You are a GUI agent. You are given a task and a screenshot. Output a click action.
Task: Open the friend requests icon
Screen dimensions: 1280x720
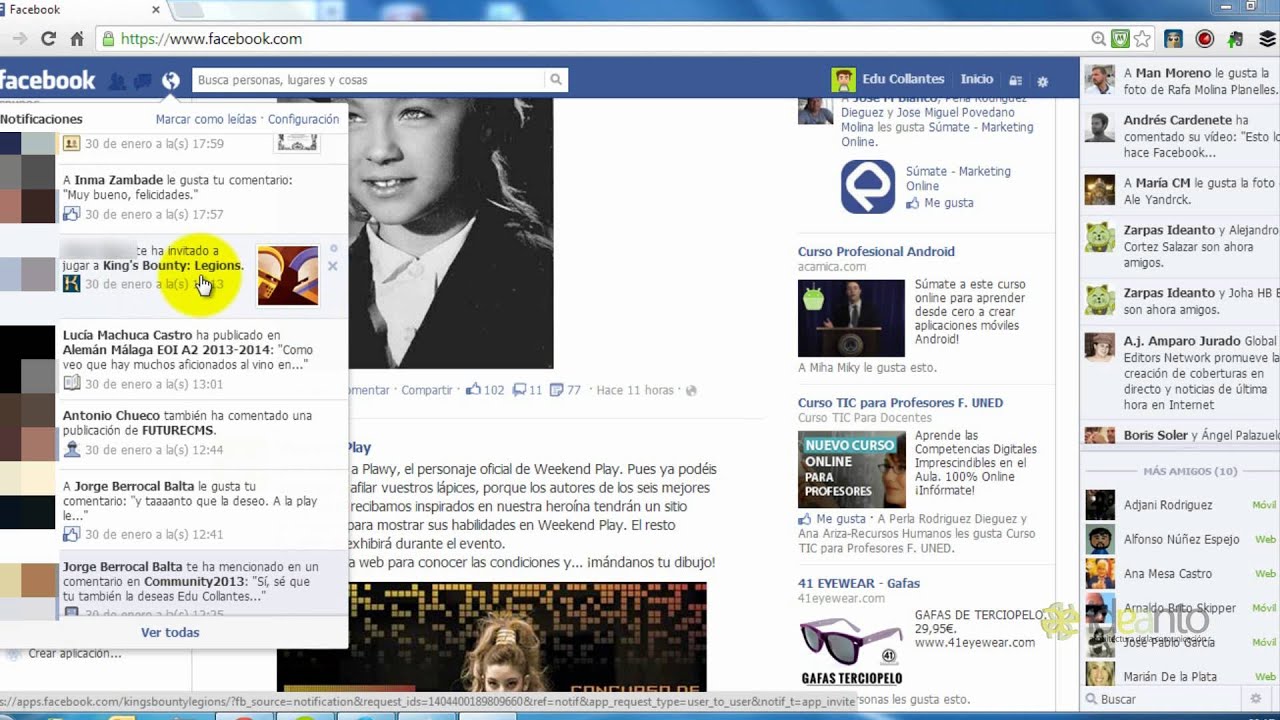pos(117,80)
